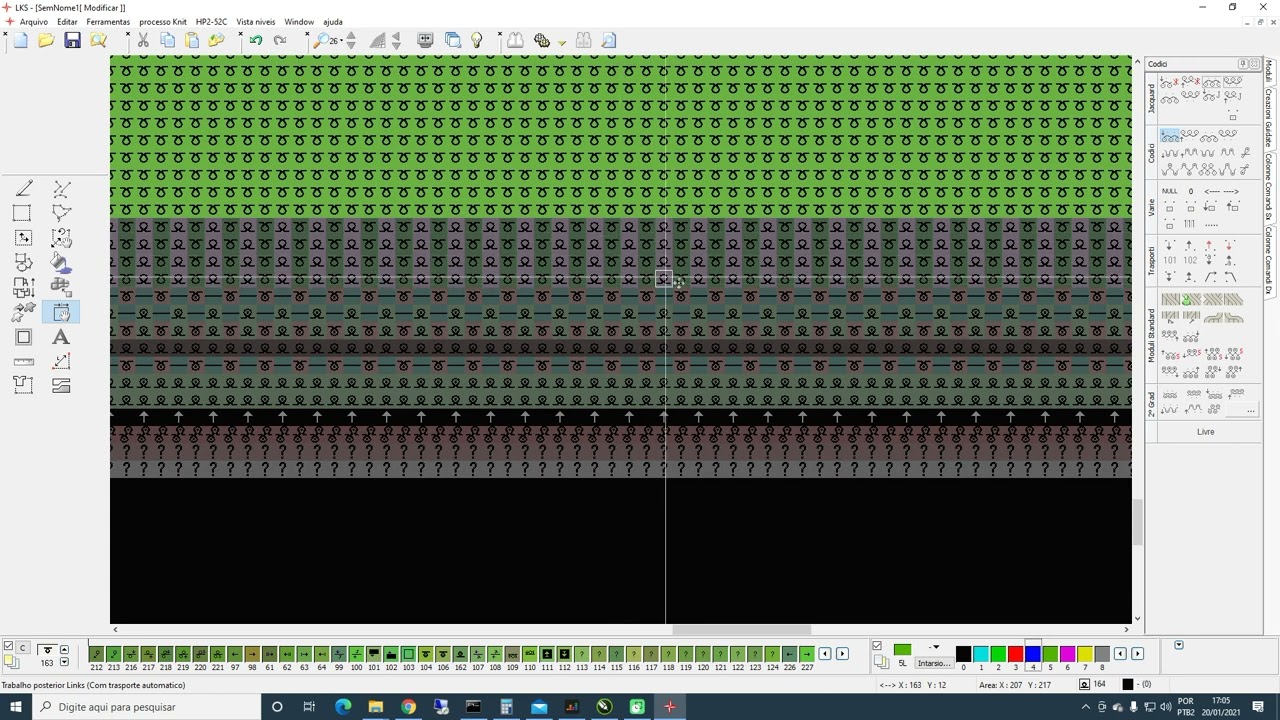The width and height of the screenshot is (1280, 720).
Task: Save the pattern with the floppy disk icon
Action: point(72,40)
